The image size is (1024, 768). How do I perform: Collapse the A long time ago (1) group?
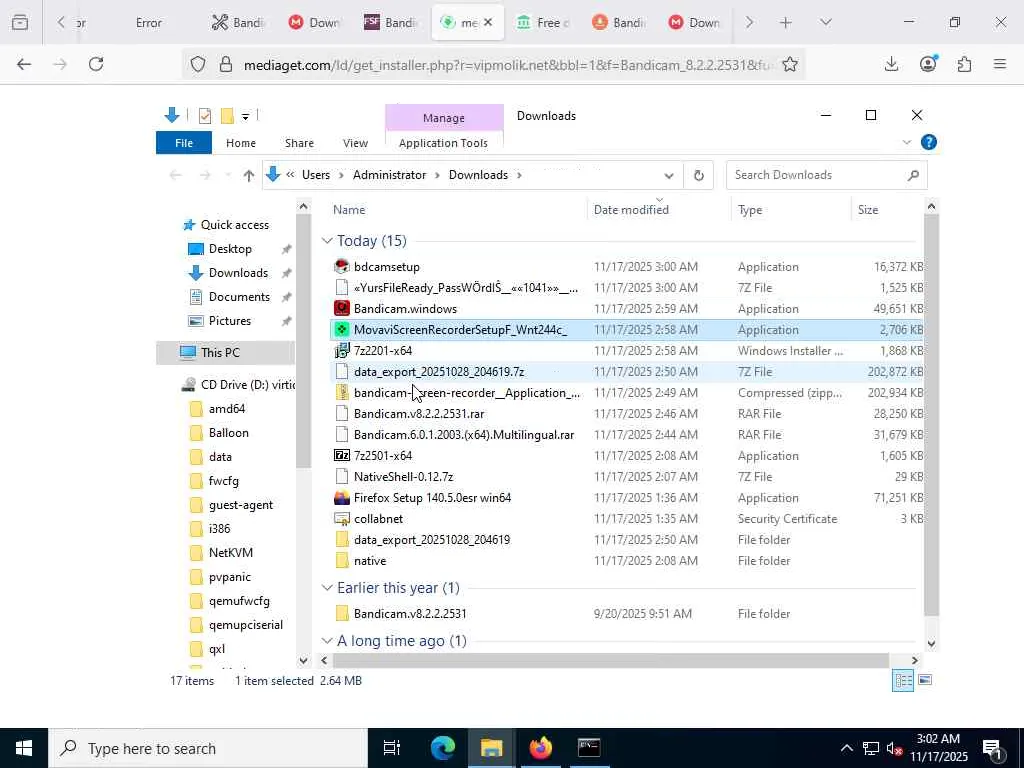coord(327,641)
